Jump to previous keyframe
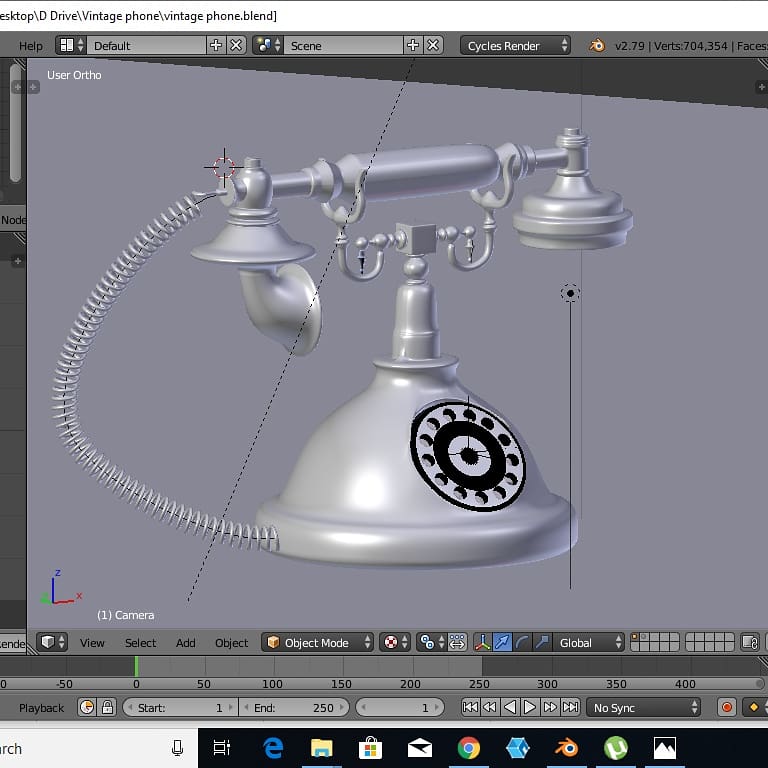This screenshot has height=768, width=768. [490, 707]
